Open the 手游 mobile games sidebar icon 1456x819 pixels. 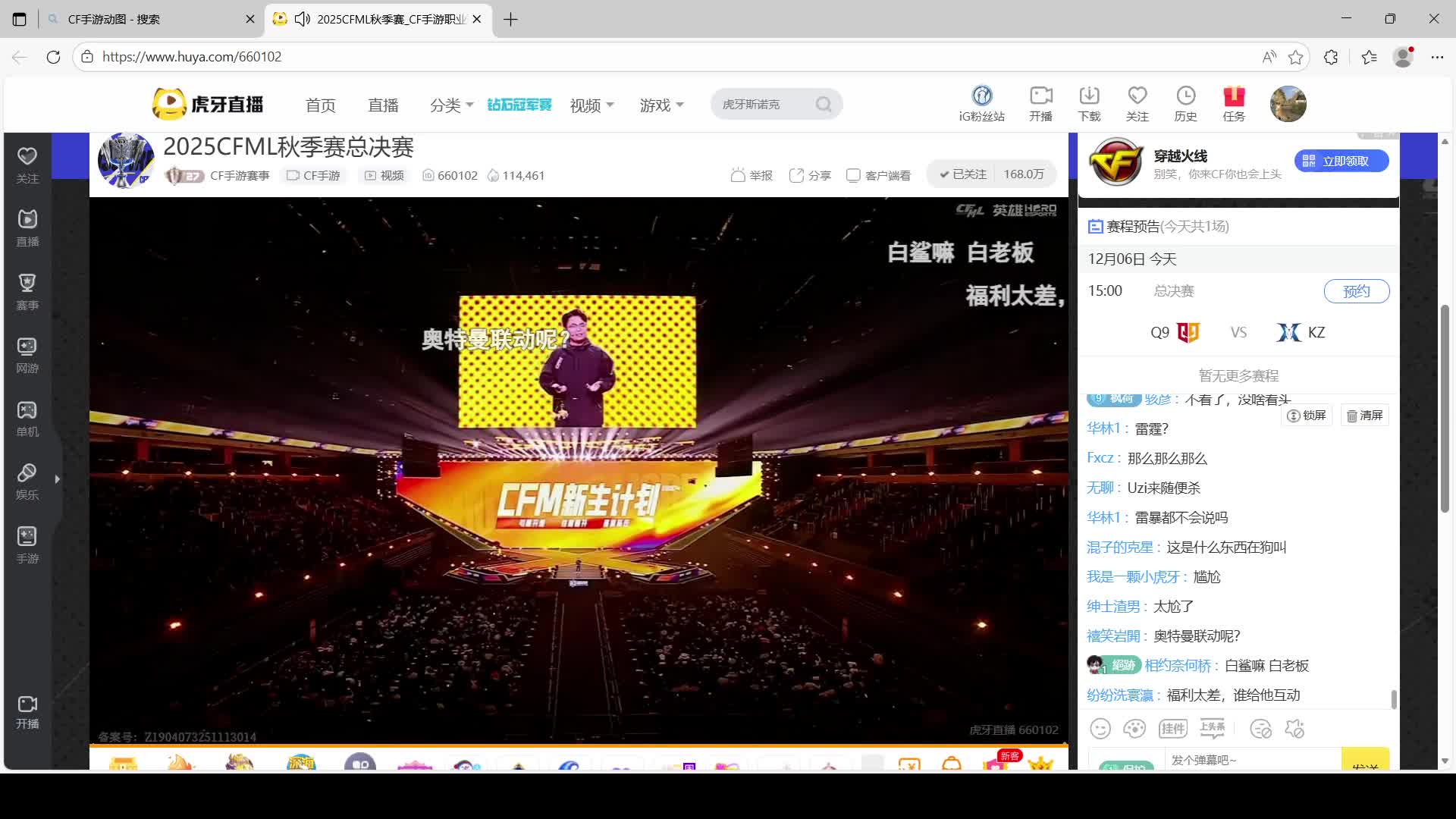(27, 544)
